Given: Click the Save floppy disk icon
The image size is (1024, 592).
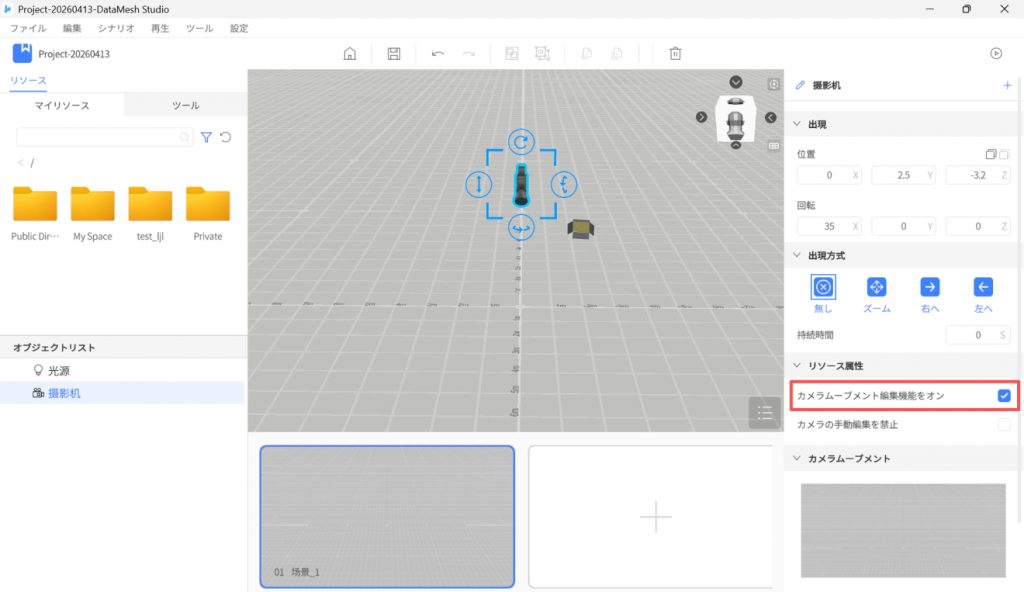Looking at the screenshot, I should (x=394, y=54).
